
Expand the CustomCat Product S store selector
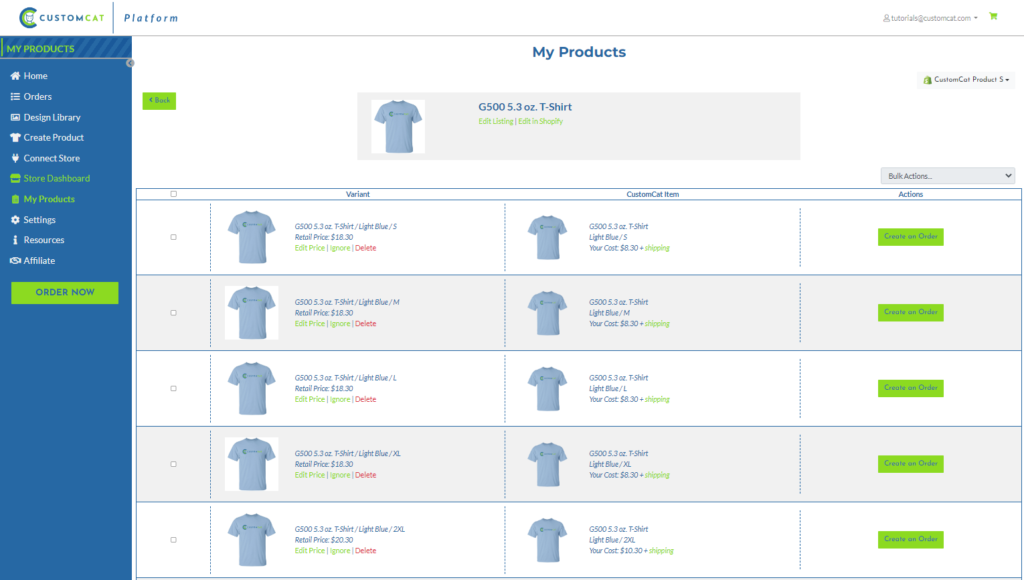tap(966, 79)
